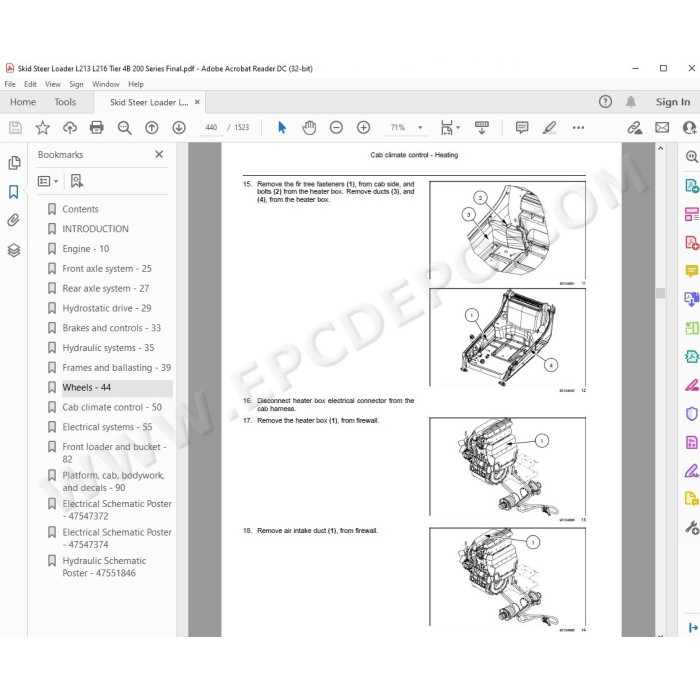Image resolution: width=700 pixels, height=700 pixels.
Task: Open Hydraulic Schematic Poster - 47551846 bookmark
Action: tap(104, 567)
